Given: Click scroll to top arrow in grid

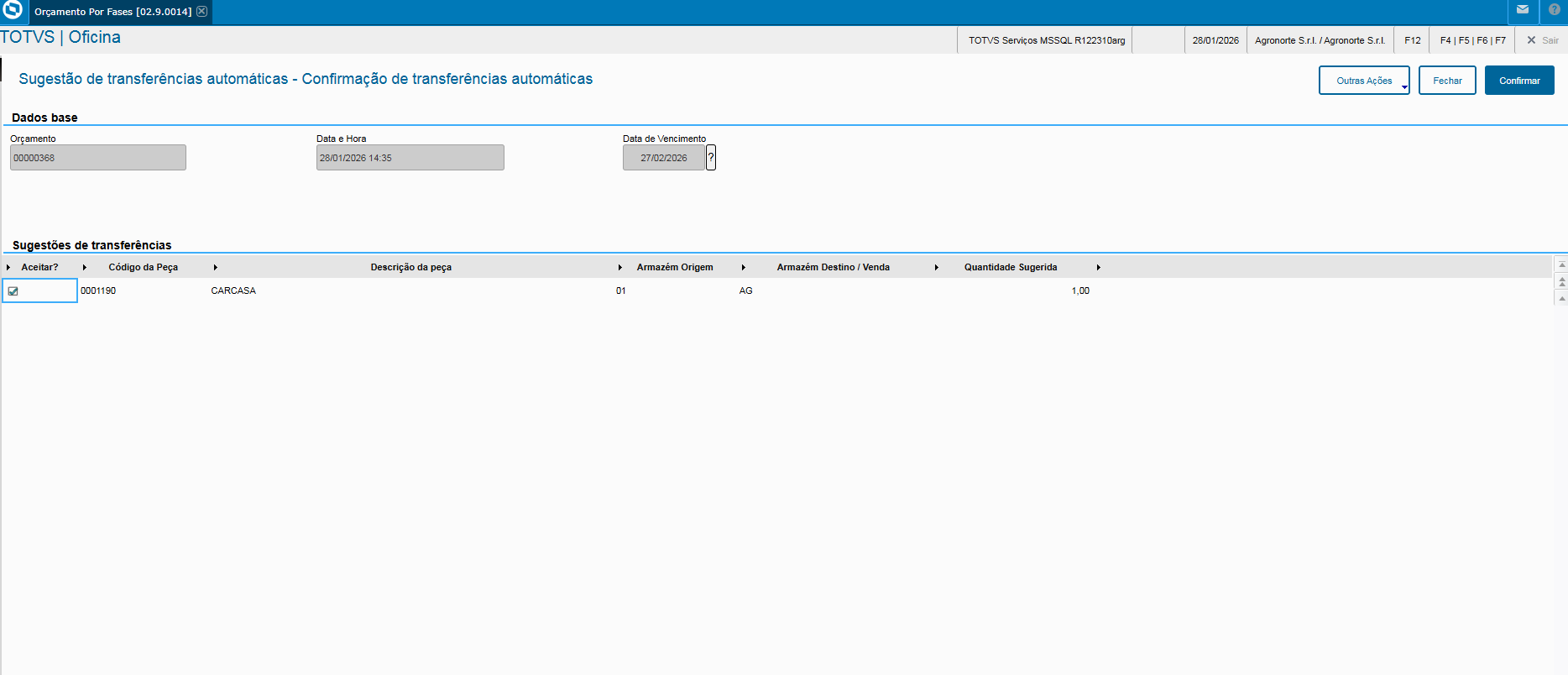Looking at the screenshot, I should 1561,264.
